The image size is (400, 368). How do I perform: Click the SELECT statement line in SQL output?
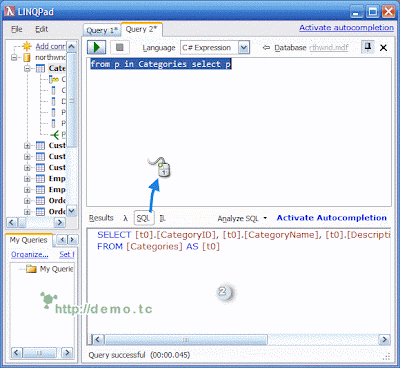coord(243,235)
